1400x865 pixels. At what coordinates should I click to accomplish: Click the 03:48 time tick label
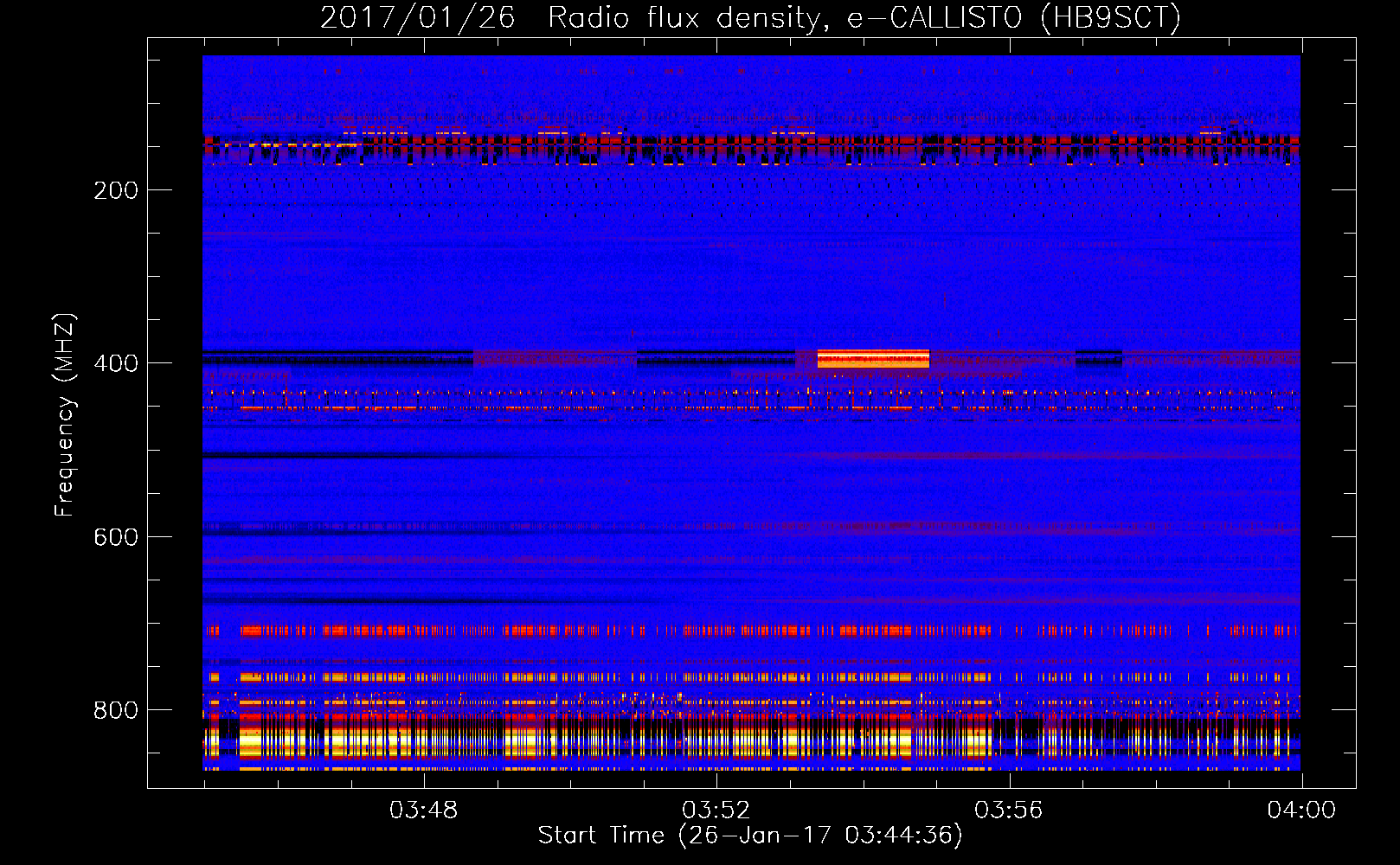(423, 811)
